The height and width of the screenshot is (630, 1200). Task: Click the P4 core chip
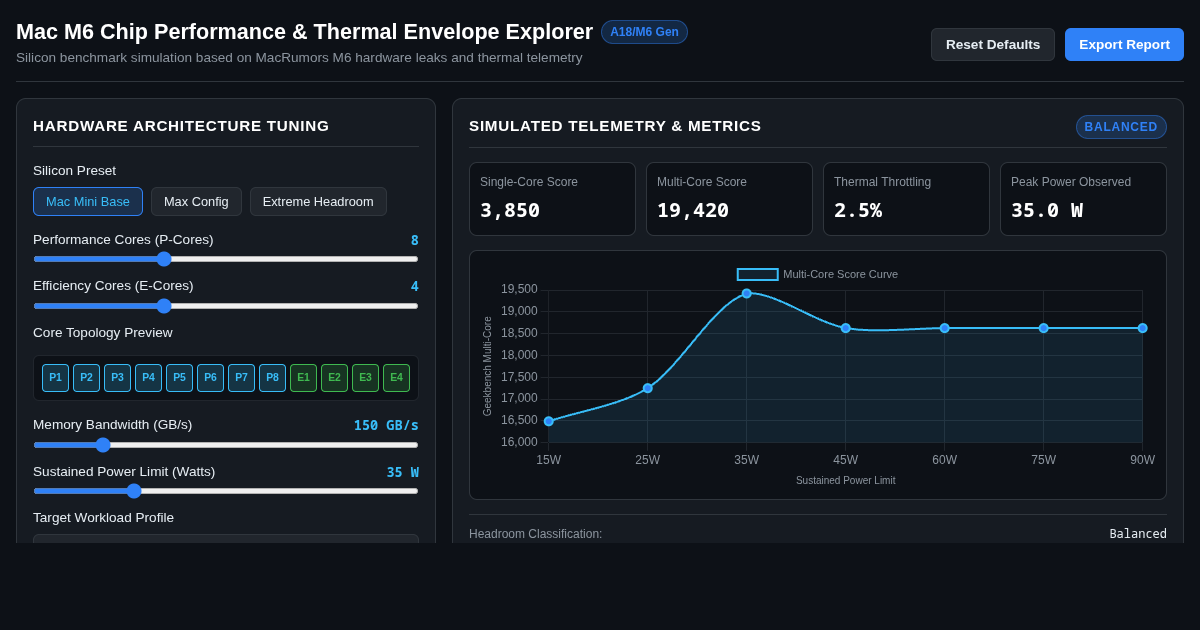pyautogui.click(x=148, y=378)
